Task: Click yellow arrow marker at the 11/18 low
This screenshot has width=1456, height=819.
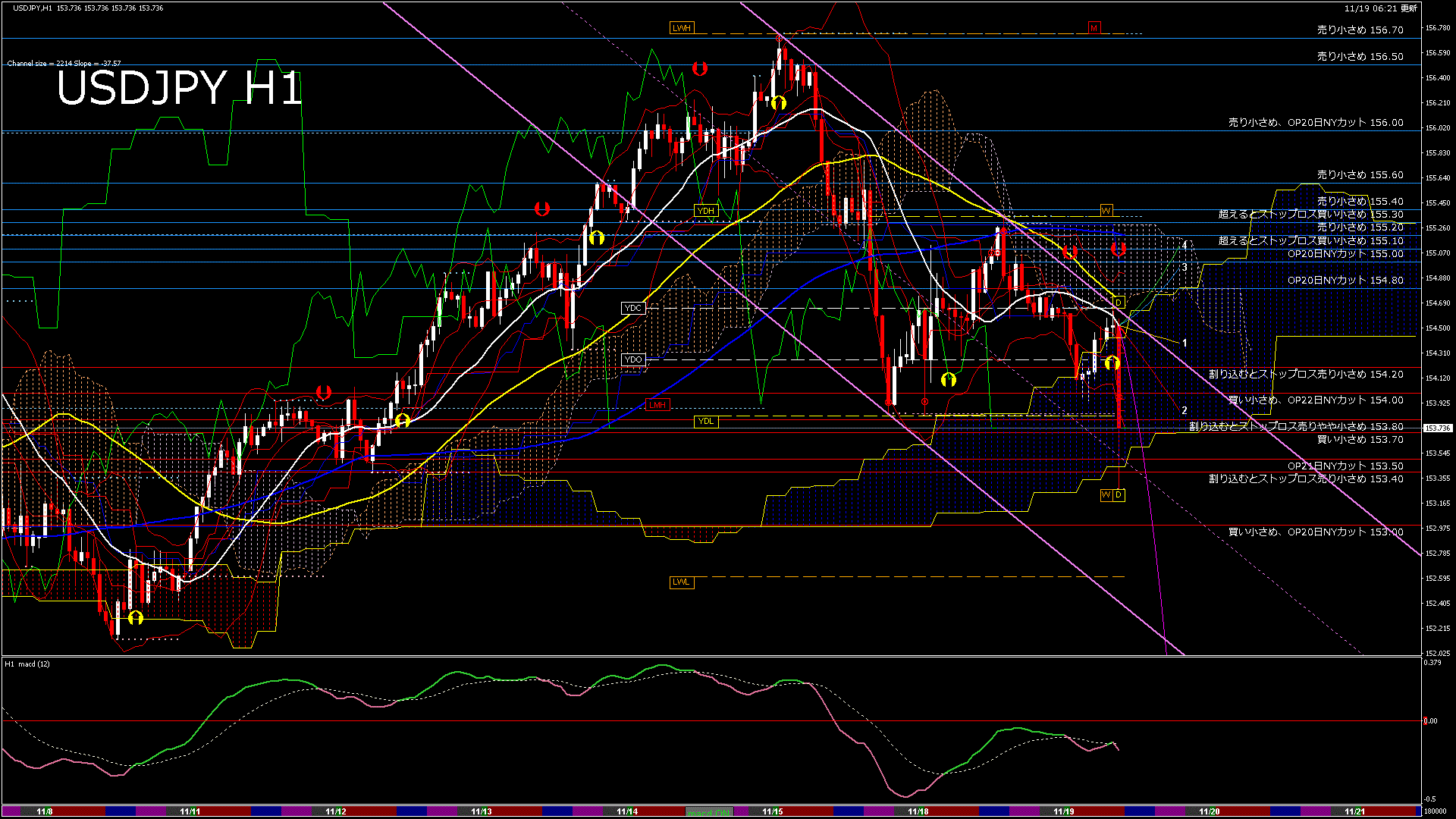Action: (949, 380)
